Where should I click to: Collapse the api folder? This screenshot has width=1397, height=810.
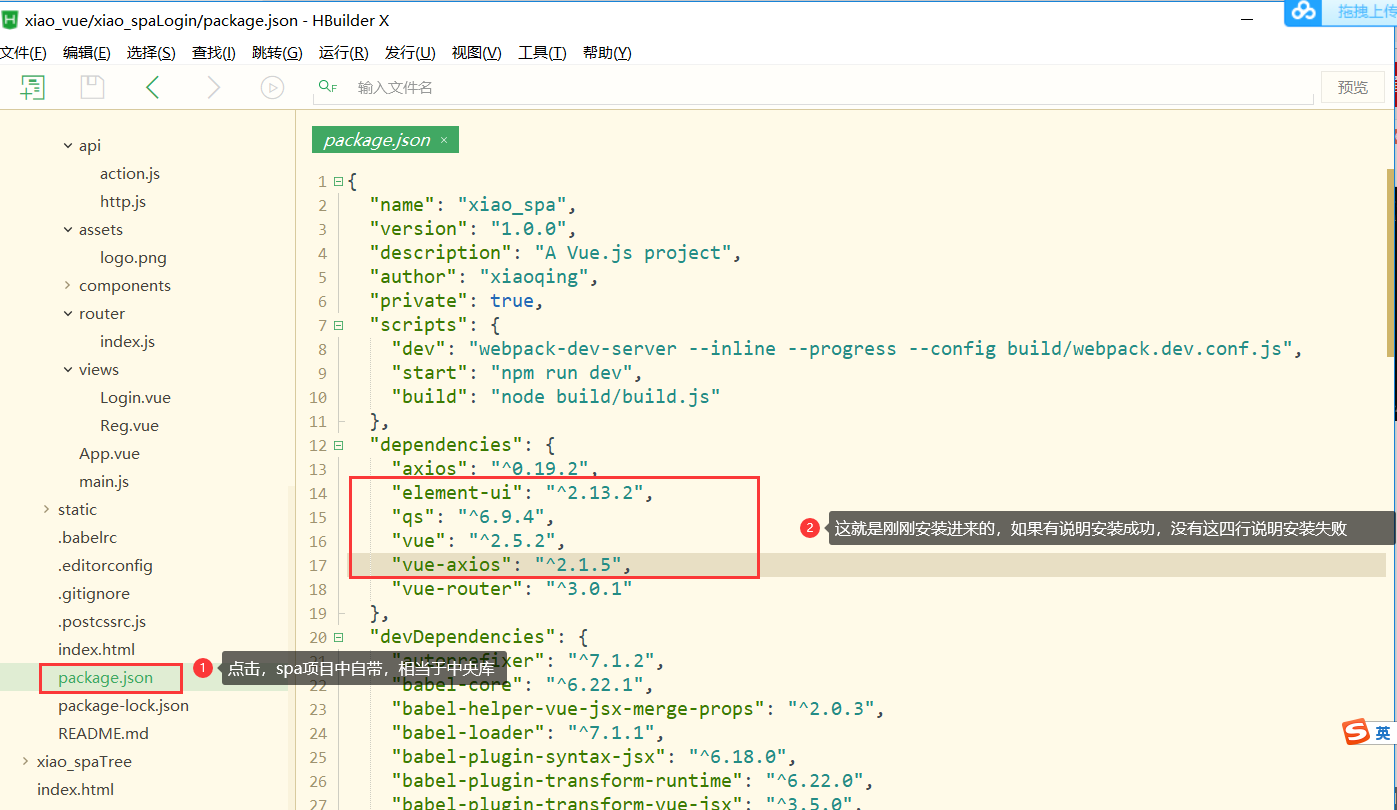click(x=68, y=145)
